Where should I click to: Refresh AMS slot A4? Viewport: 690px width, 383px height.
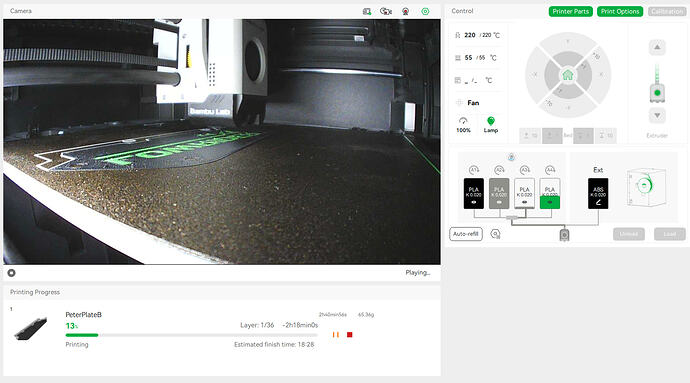(x=550, y=170)
